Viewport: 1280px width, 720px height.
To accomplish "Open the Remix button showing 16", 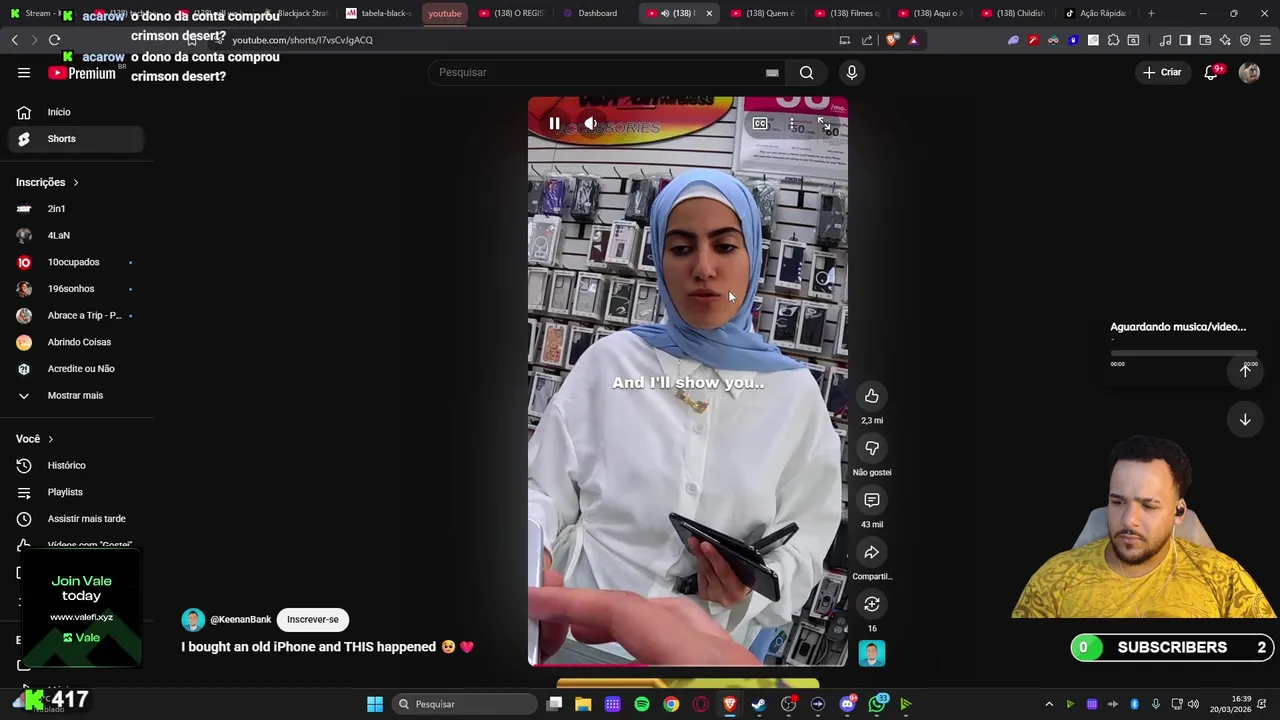I will [x=872, y=604].
